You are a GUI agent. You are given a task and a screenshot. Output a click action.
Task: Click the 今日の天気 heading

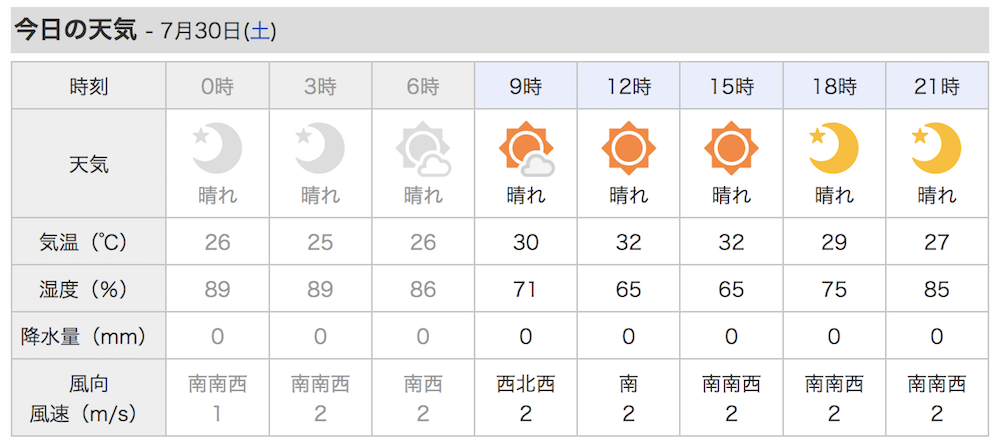pos(76,31)
